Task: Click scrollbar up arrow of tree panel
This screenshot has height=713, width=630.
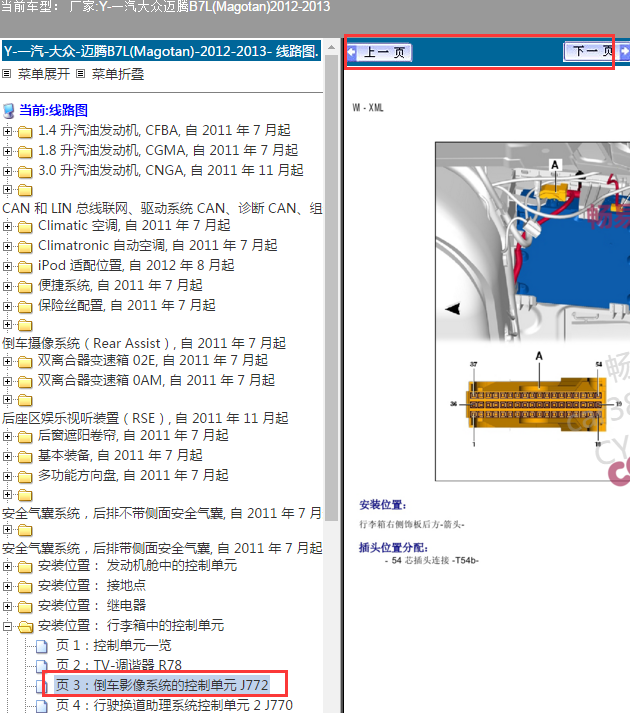Action: [332, 47]
